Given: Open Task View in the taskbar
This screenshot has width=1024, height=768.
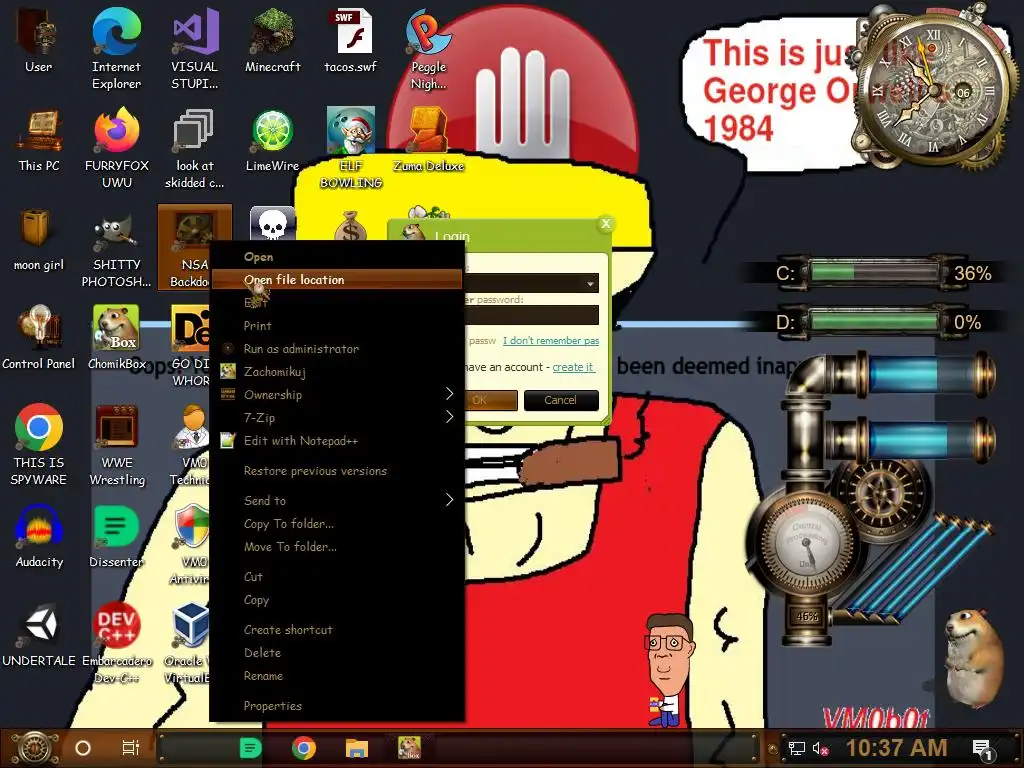Looking at the screenshot, I should click(131, 748).
